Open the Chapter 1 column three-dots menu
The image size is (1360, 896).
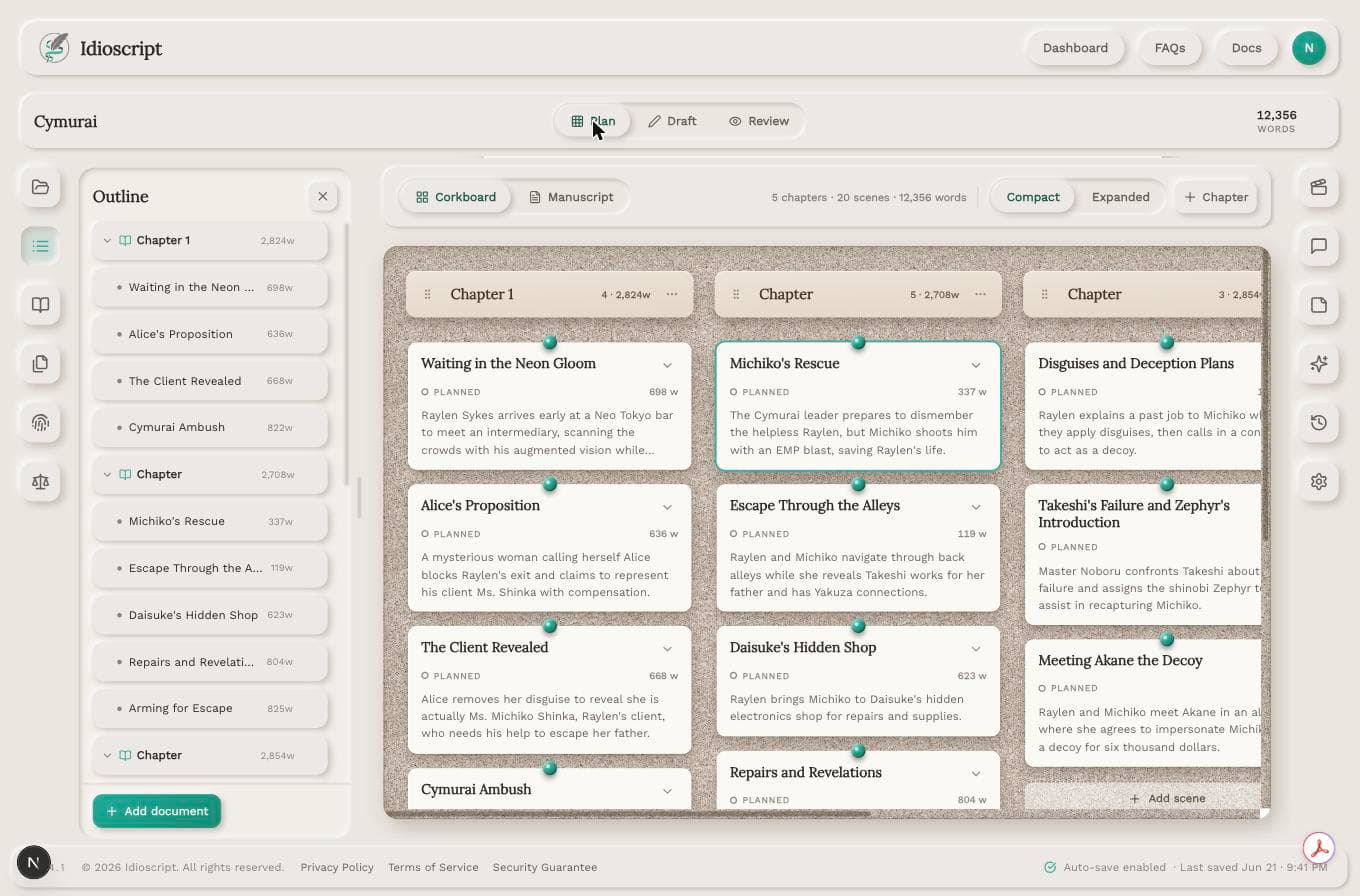coord(672,294)
